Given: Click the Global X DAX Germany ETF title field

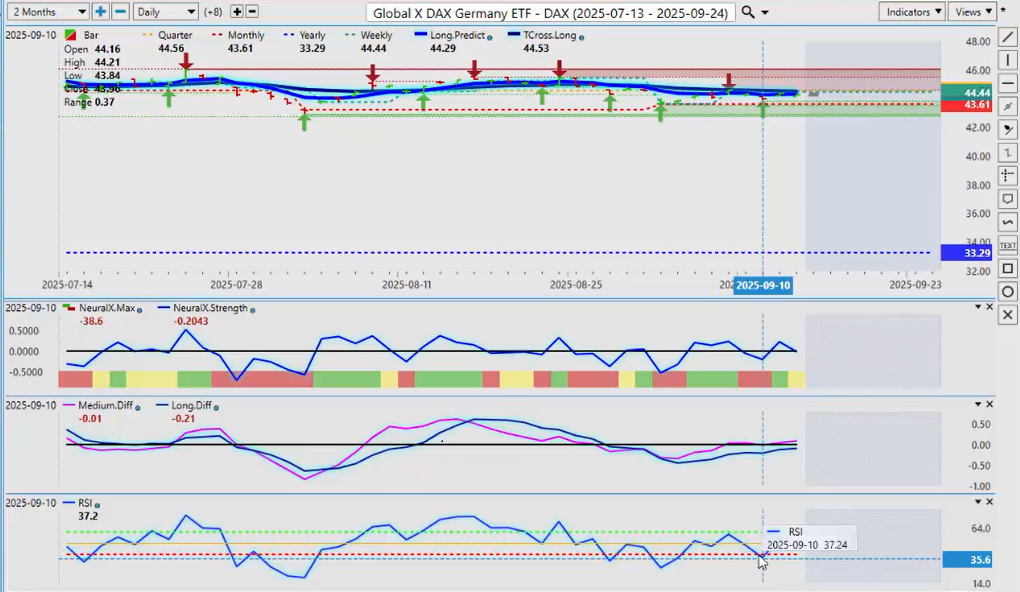Looking at the screenshot, I should click(550, 12).
